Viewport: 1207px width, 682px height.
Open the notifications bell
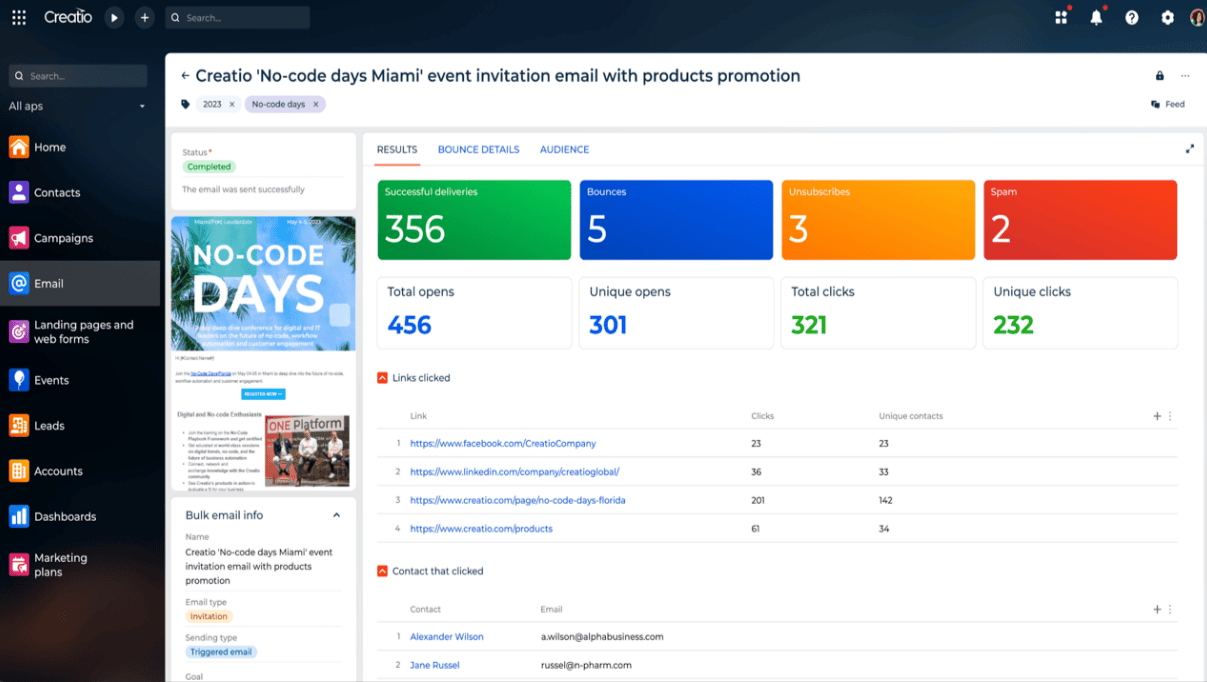click(x=1097, y=18)
